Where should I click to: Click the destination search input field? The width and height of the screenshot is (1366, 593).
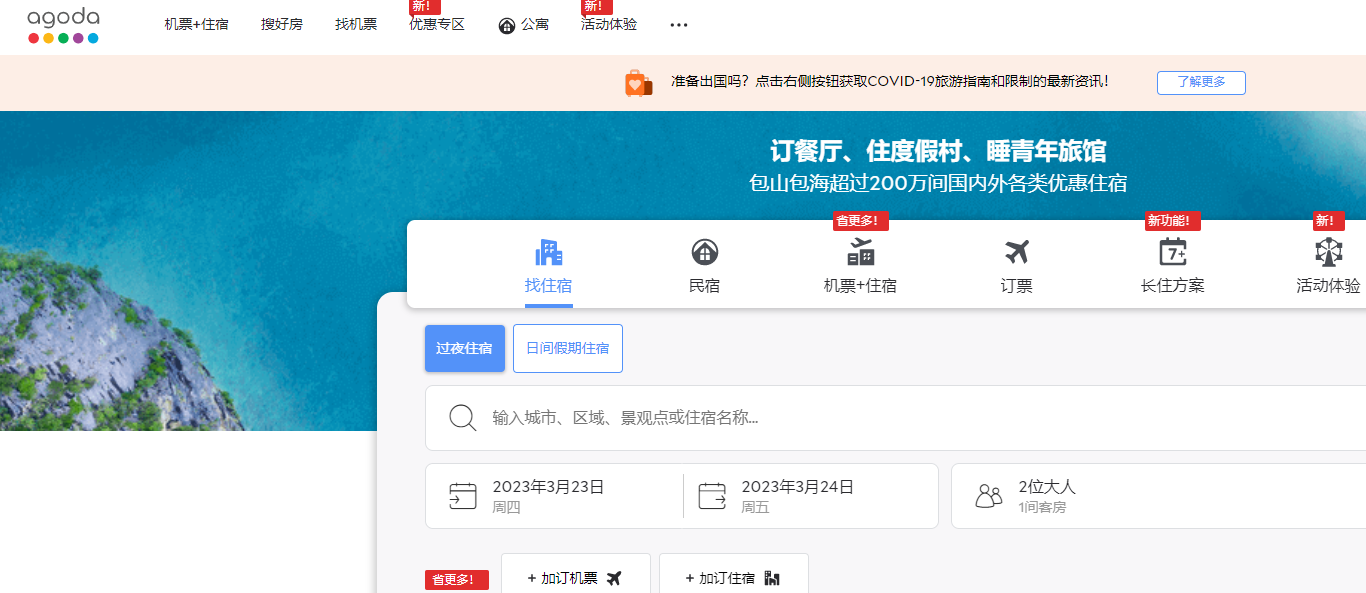900,418
